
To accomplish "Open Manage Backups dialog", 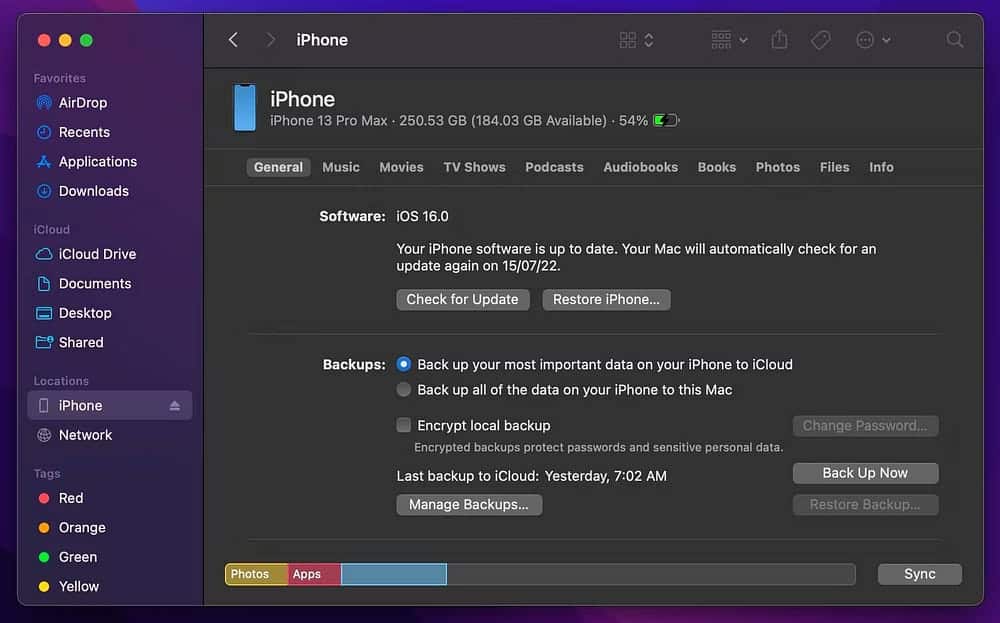I will tap(469, 504).
